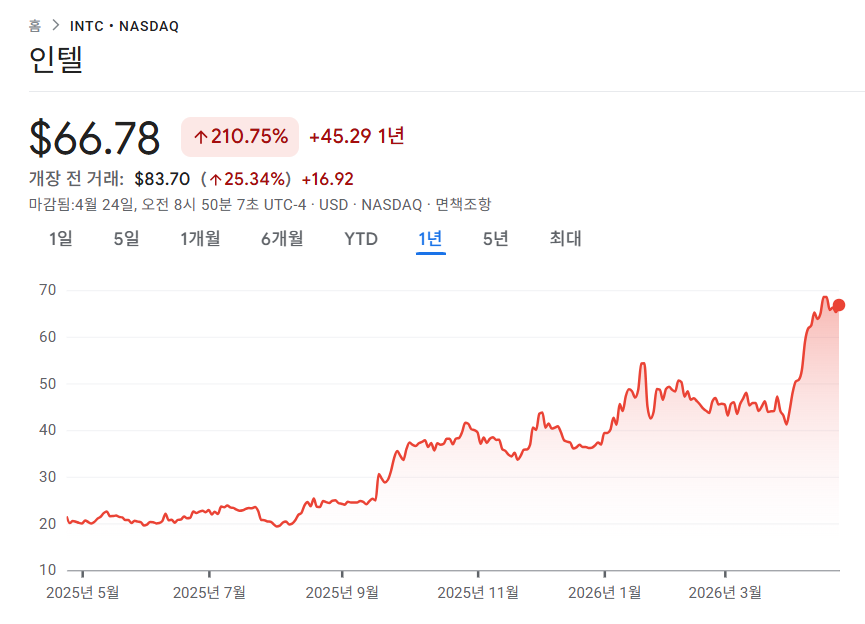Click the 홈 breadcrumb link

pos(36,26)
